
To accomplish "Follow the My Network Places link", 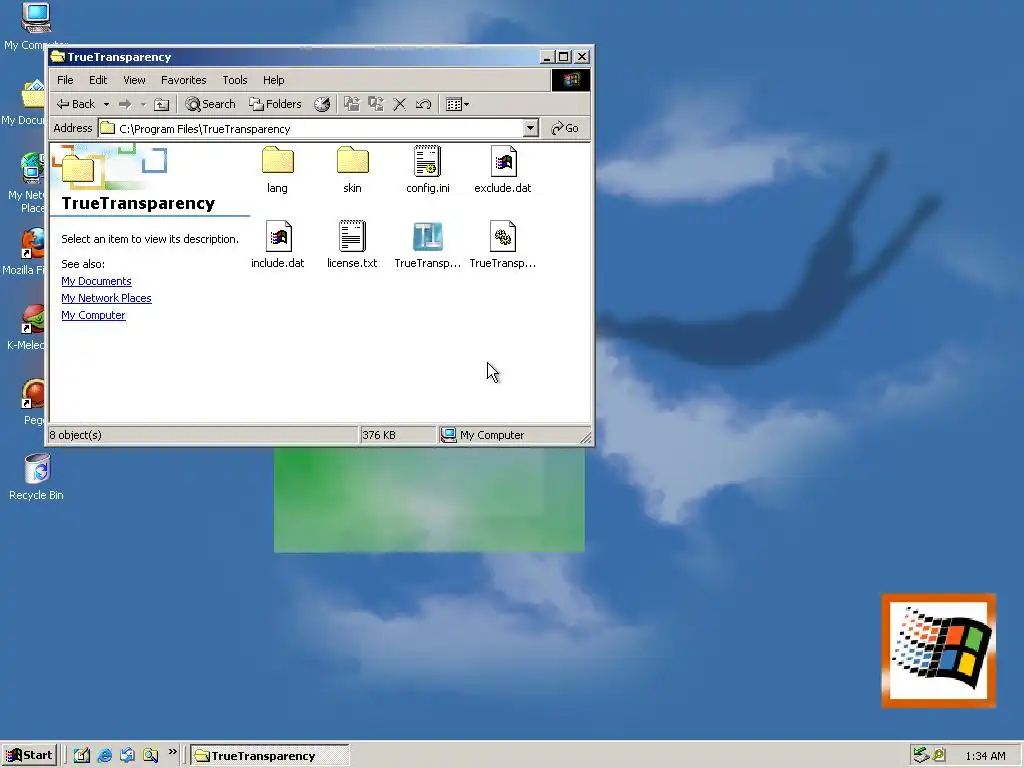I will (x=106, y=298).
